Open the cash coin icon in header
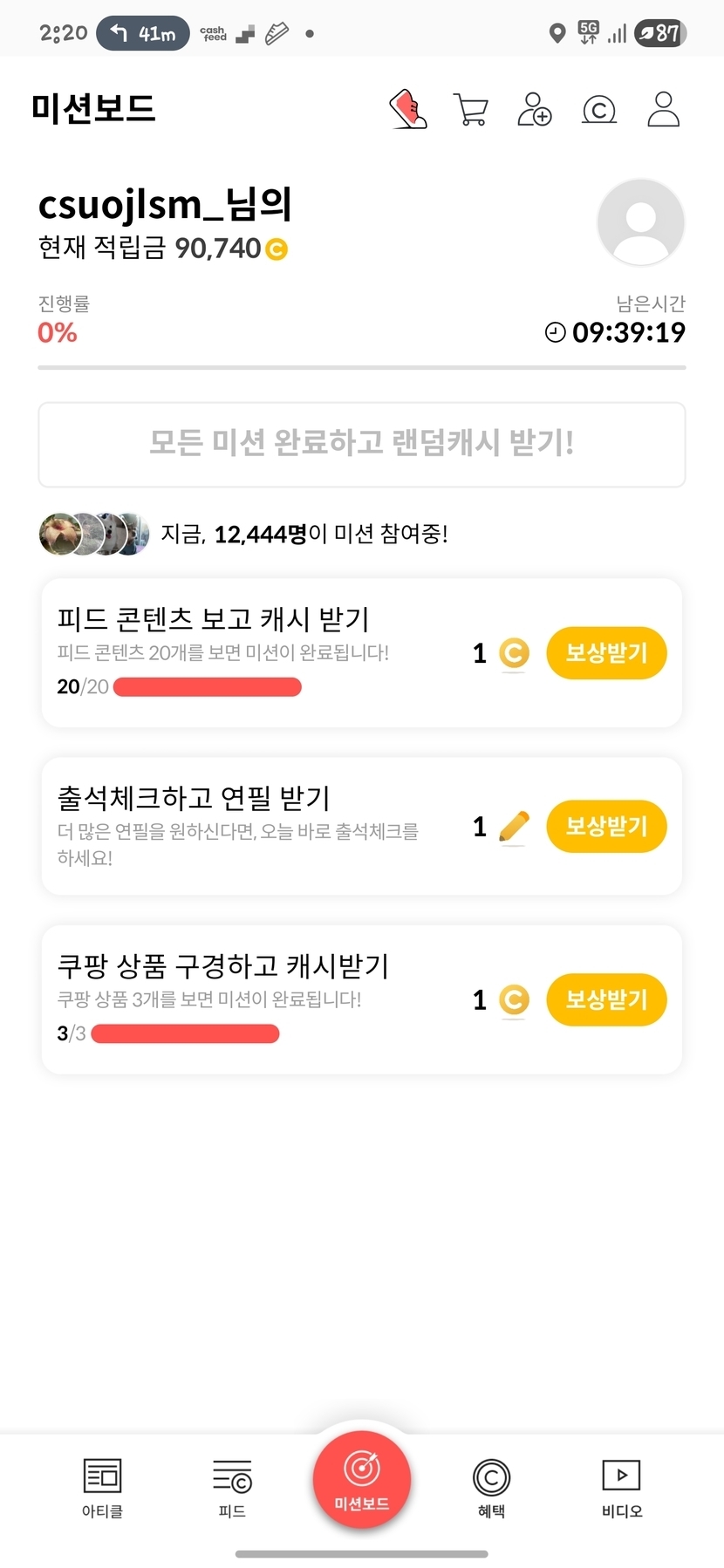724x1568 pixels. (599, 110)
